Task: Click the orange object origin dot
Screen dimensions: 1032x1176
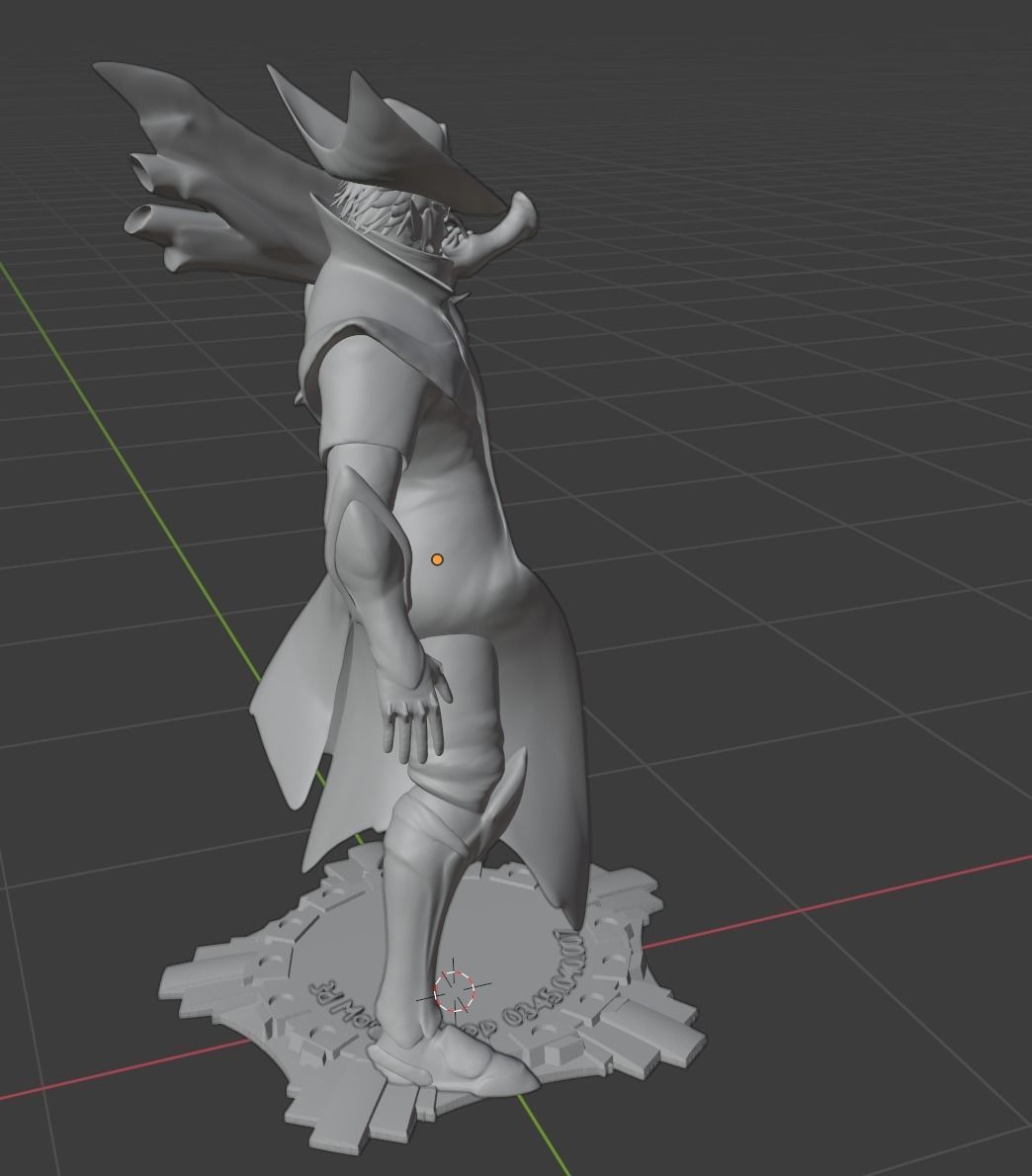Action: [x=438, y=559]
